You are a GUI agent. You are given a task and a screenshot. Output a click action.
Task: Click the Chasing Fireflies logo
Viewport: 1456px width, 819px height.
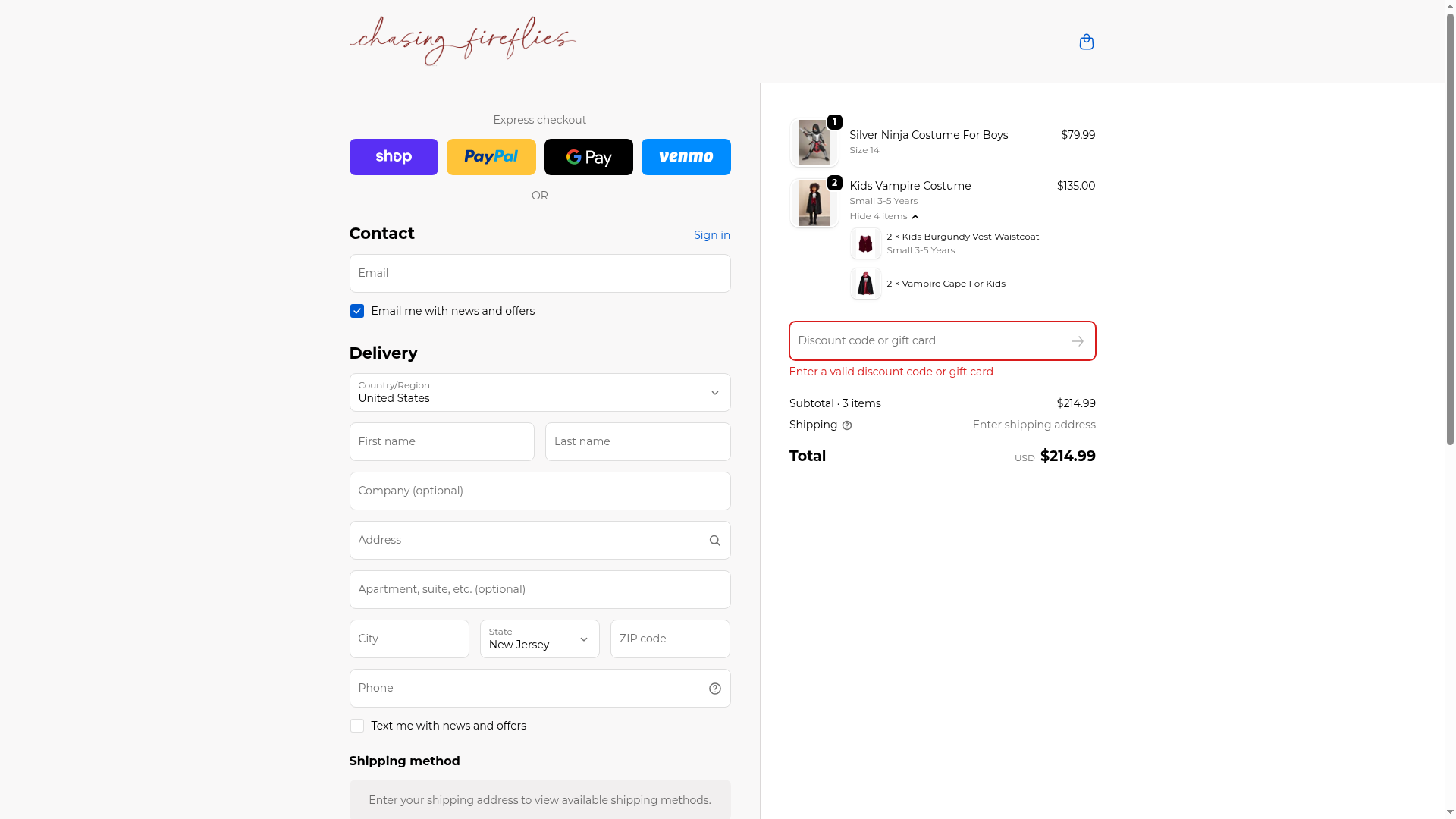tap(463, 41)
